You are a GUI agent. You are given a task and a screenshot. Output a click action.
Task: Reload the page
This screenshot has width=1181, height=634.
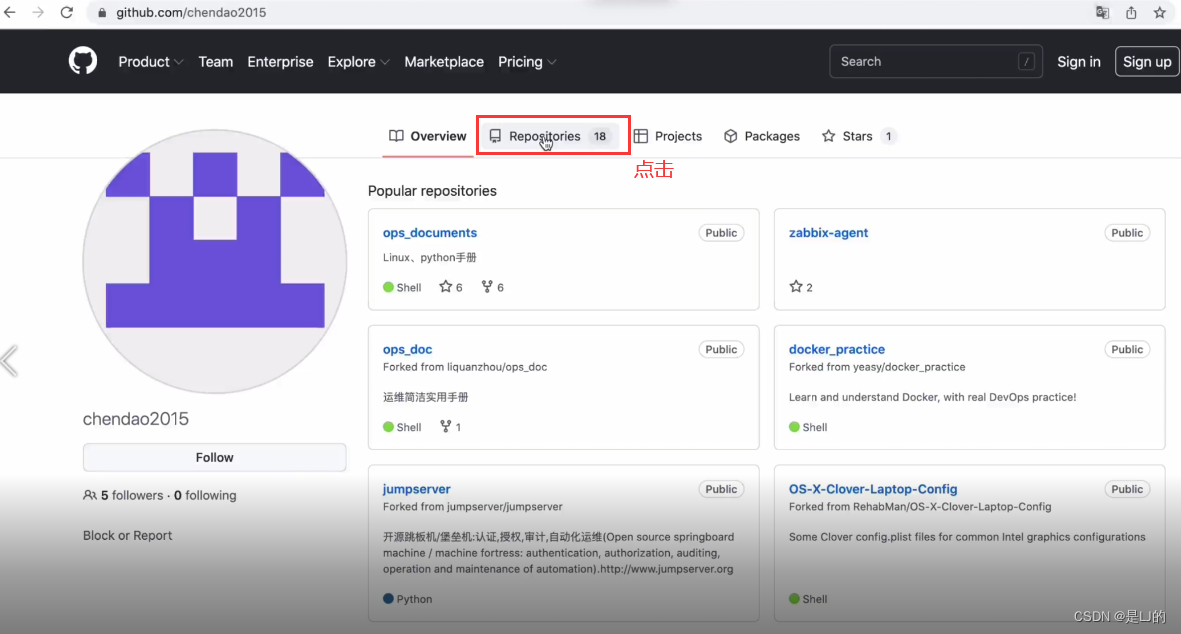coord(67,13)
